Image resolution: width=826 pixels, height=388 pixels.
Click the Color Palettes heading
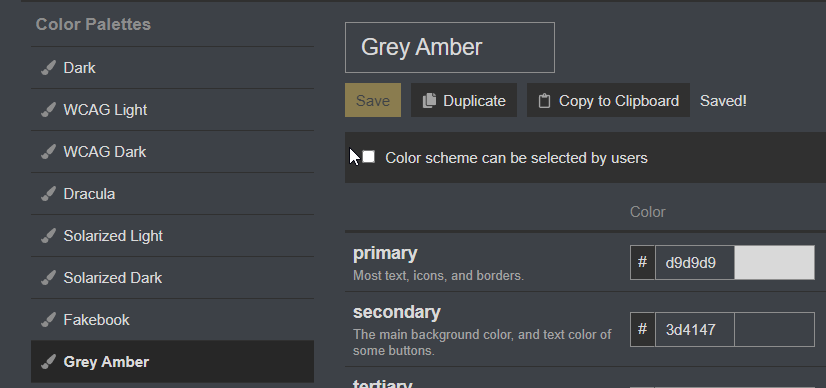(x=93, y=24)
